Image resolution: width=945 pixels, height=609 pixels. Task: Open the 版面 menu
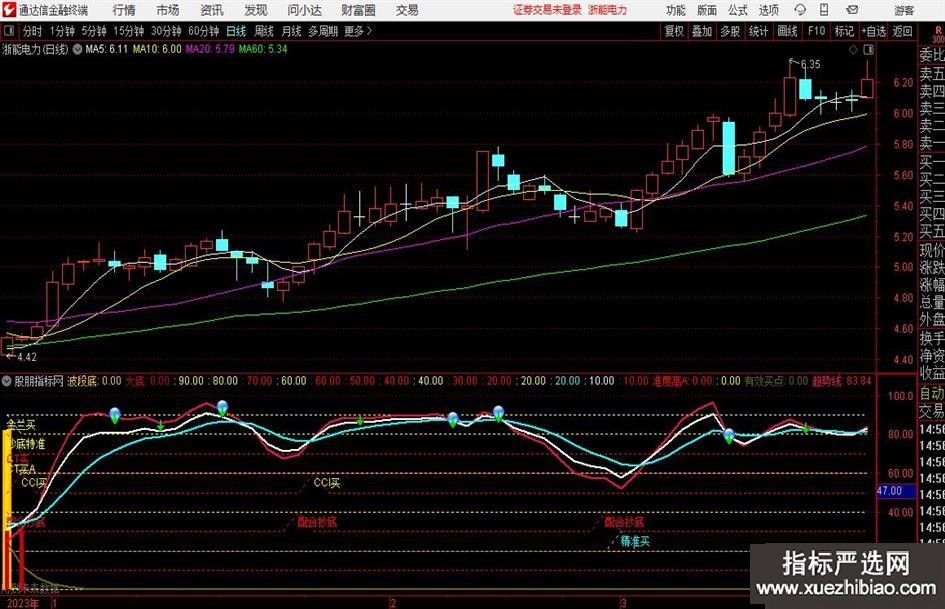[707, 10]
